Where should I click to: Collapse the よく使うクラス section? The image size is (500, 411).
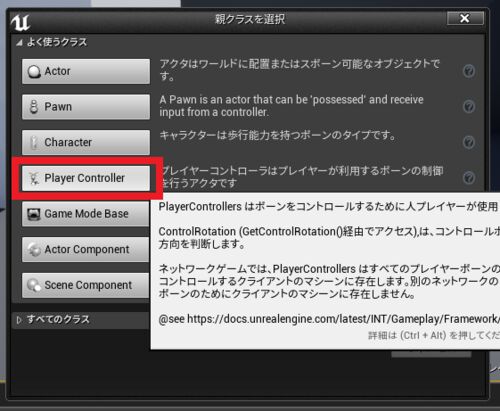(x=19, y=42)
